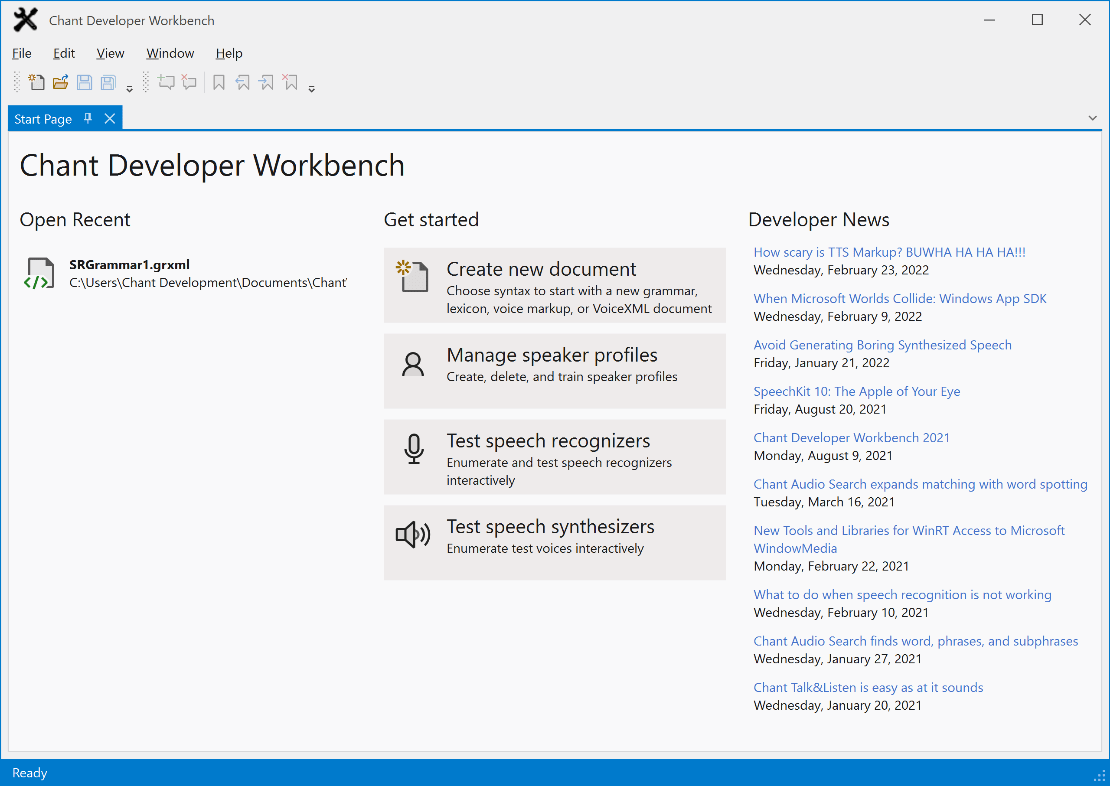Viewport: 1110px width, 786px height.
Task: Launch Test speech recognizers
Action: coord(554,457)
